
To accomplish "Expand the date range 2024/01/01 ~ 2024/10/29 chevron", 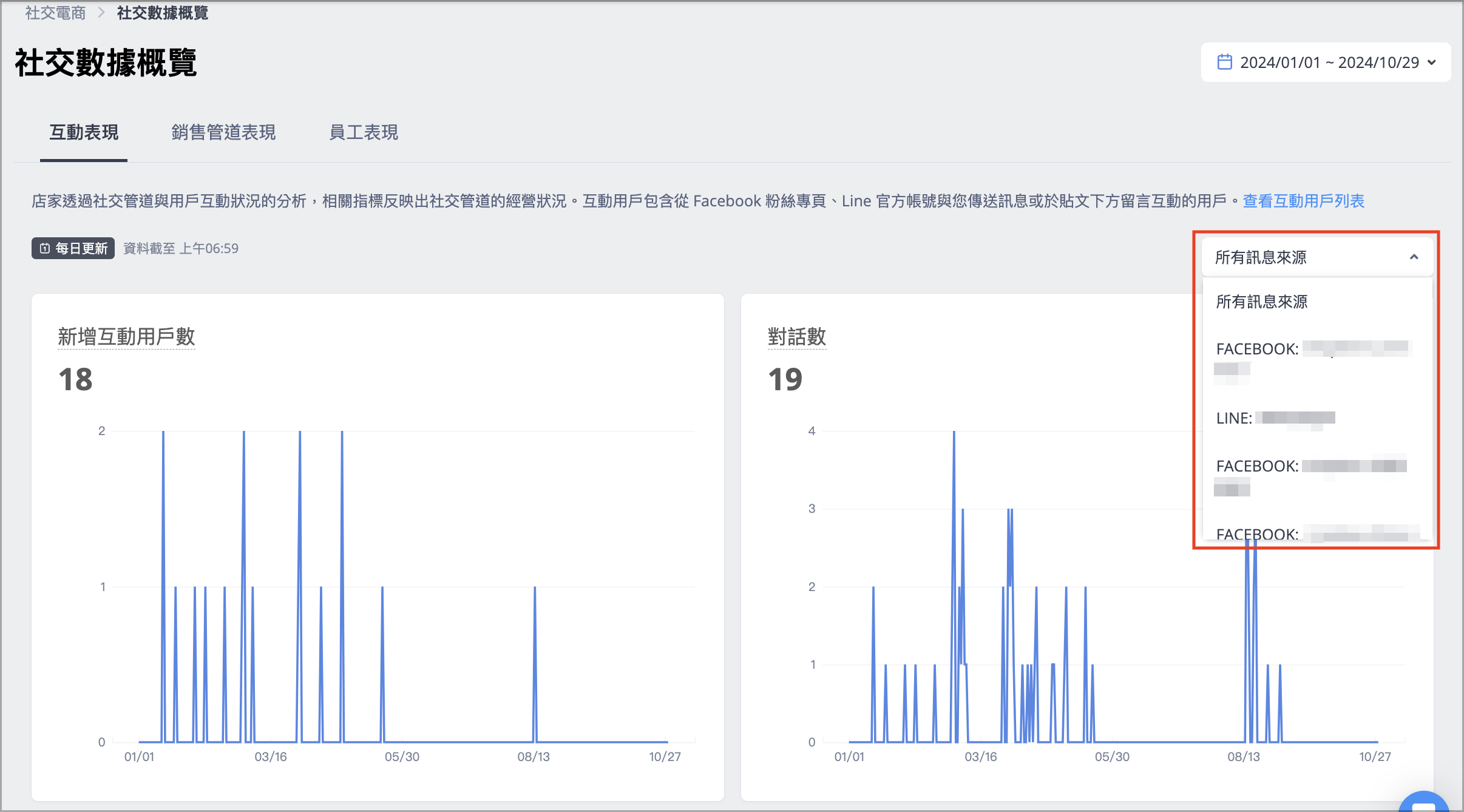I will [1432, 63].
